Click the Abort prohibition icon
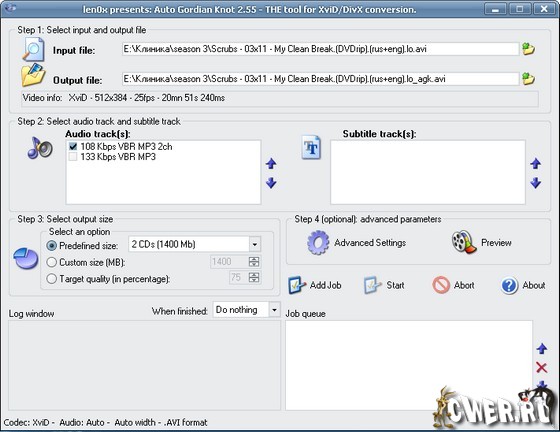 coord(441,285)
